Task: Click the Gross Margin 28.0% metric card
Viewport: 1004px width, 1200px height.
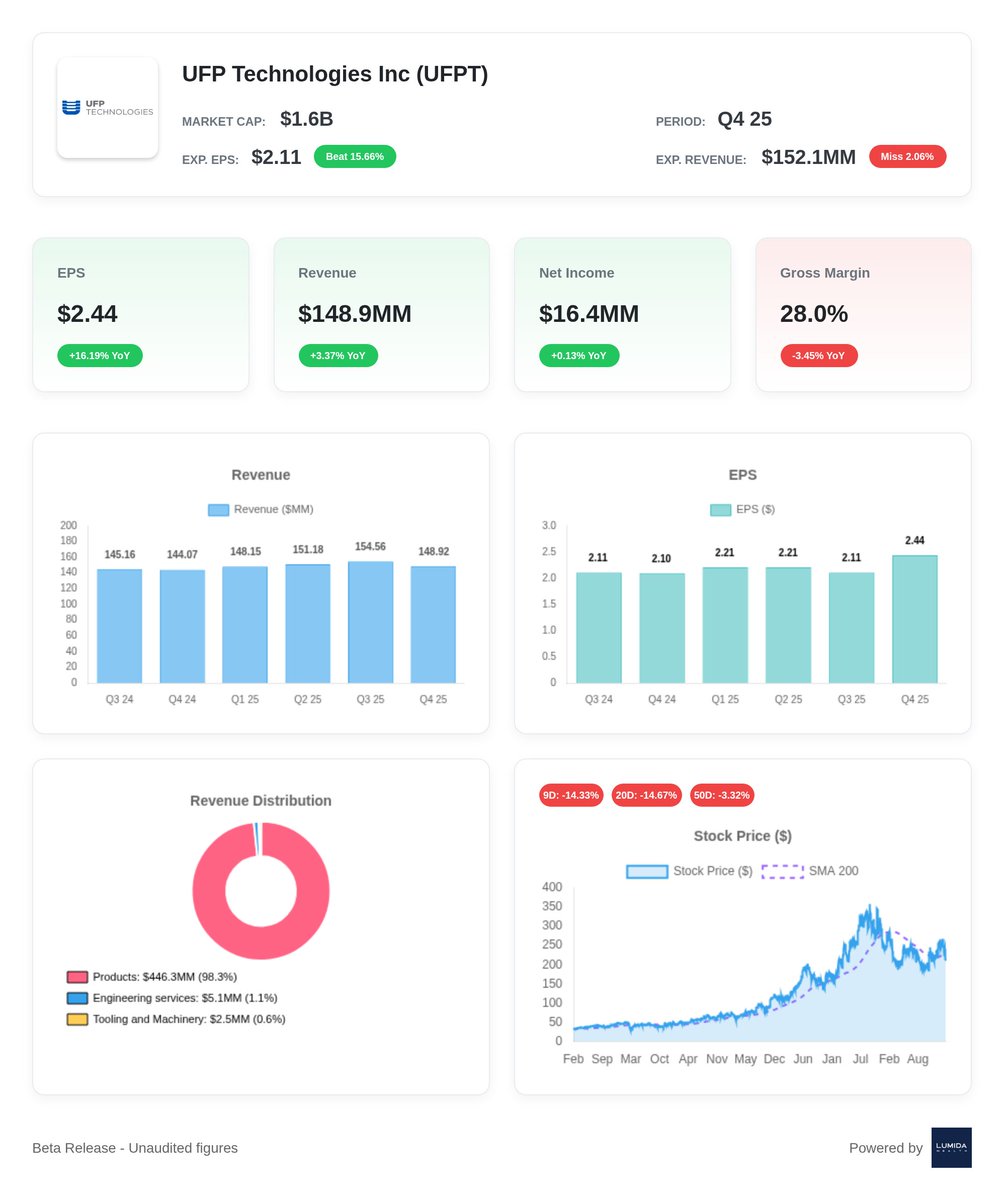Action: tap(863, 314)
